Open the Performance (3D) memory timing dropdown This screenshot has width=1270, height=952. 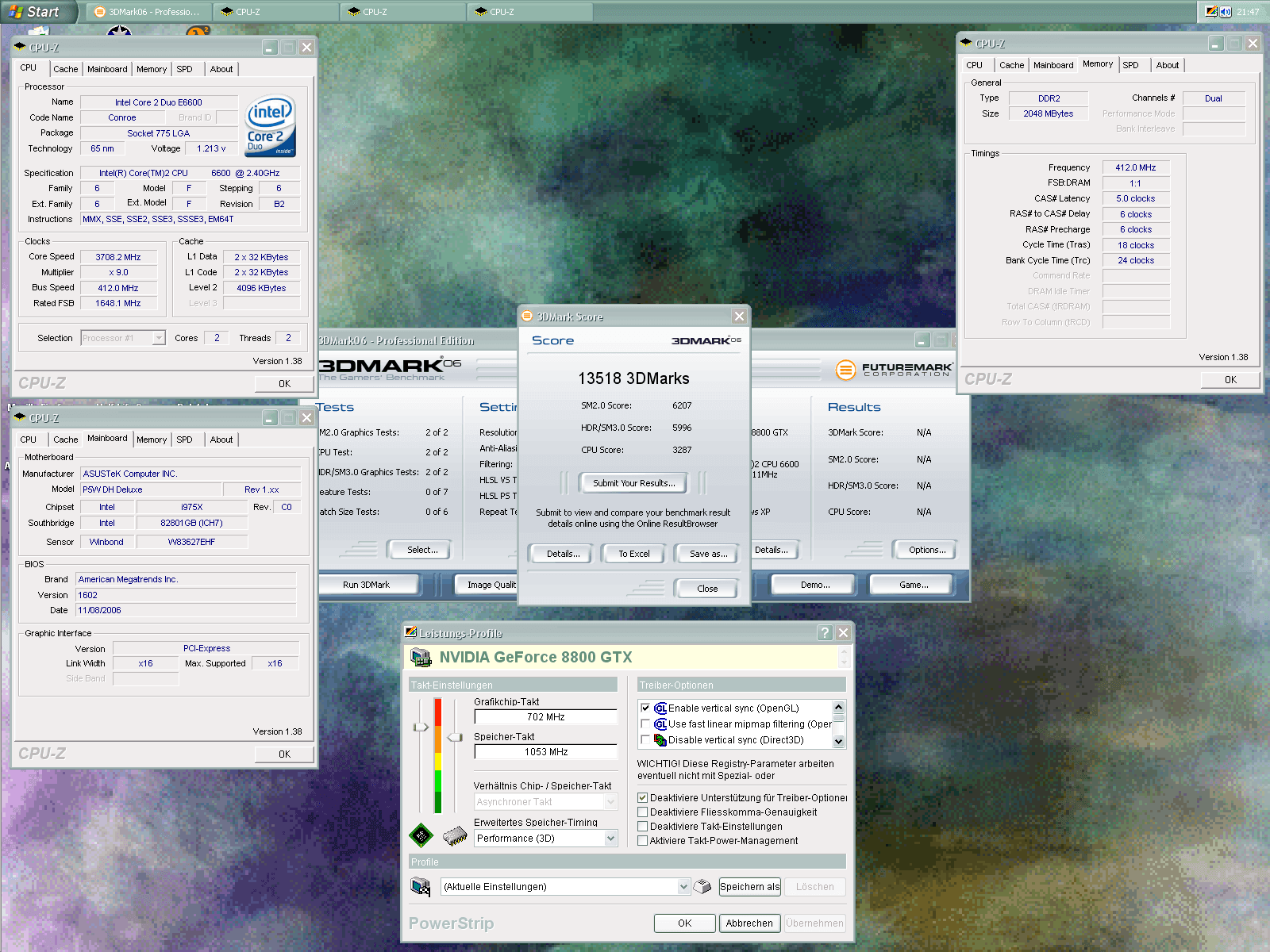(610, 839)
